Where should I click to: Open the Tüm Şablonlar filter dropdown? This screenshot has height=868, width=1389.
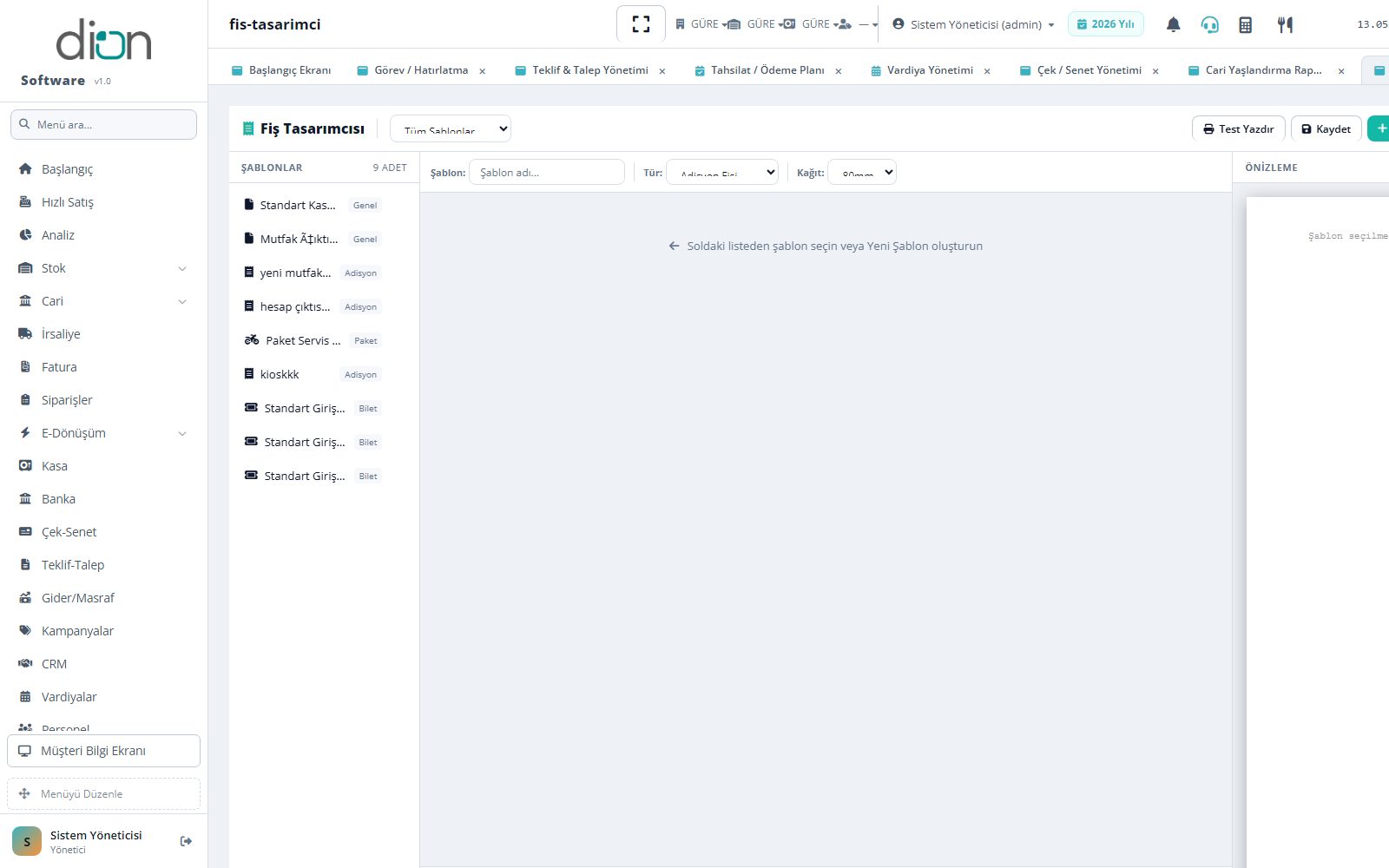click(x=451, y=128)
